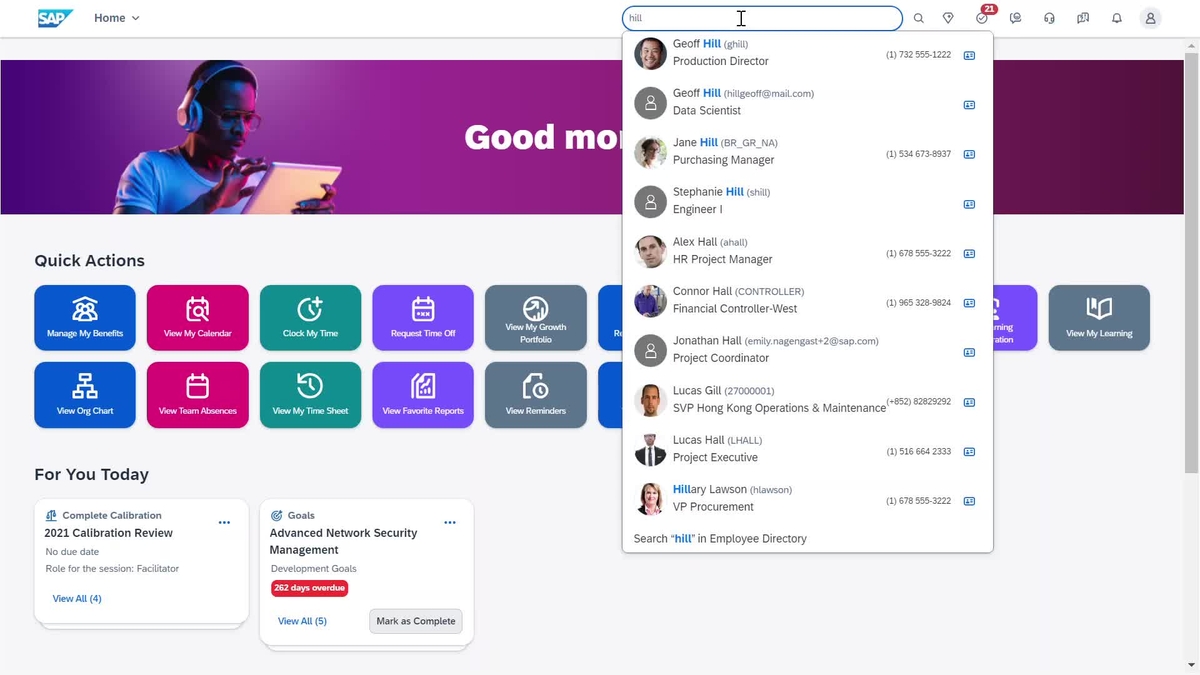
Task: Click the Request Time Off tile
Action: point(423,318)
